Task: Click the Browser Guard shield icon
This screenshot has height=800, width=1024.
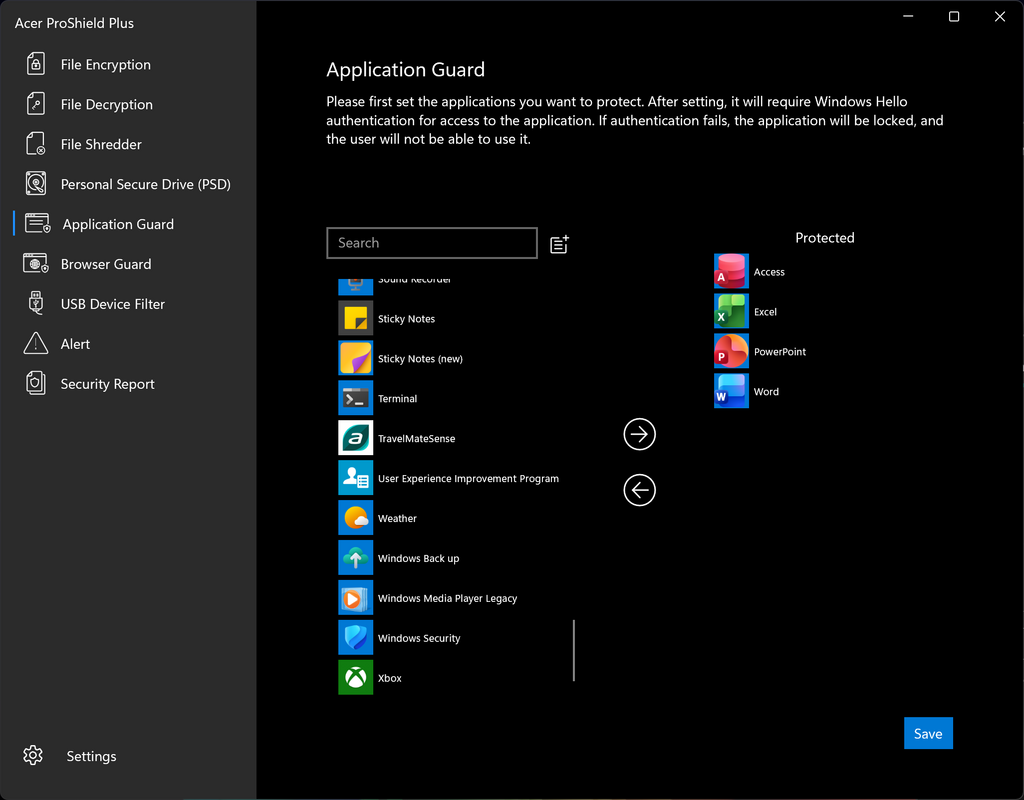Action: pyautogui.click(x=36, y=264)
